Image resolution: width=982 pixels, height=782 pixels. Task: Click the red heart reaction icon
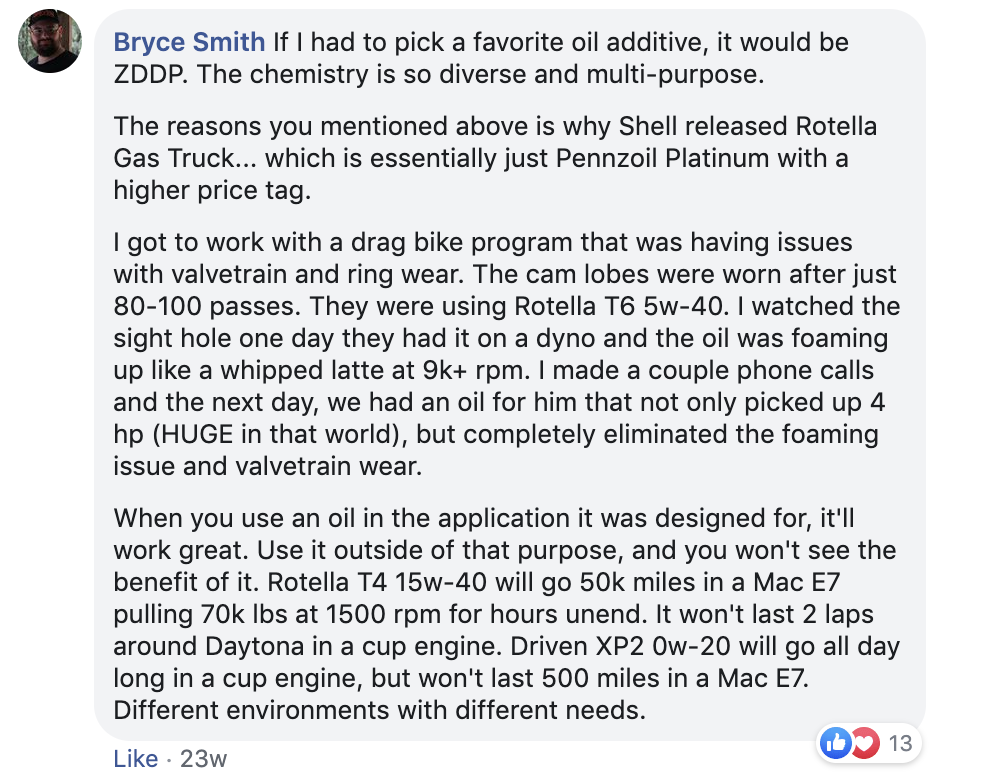coord(865,743)
